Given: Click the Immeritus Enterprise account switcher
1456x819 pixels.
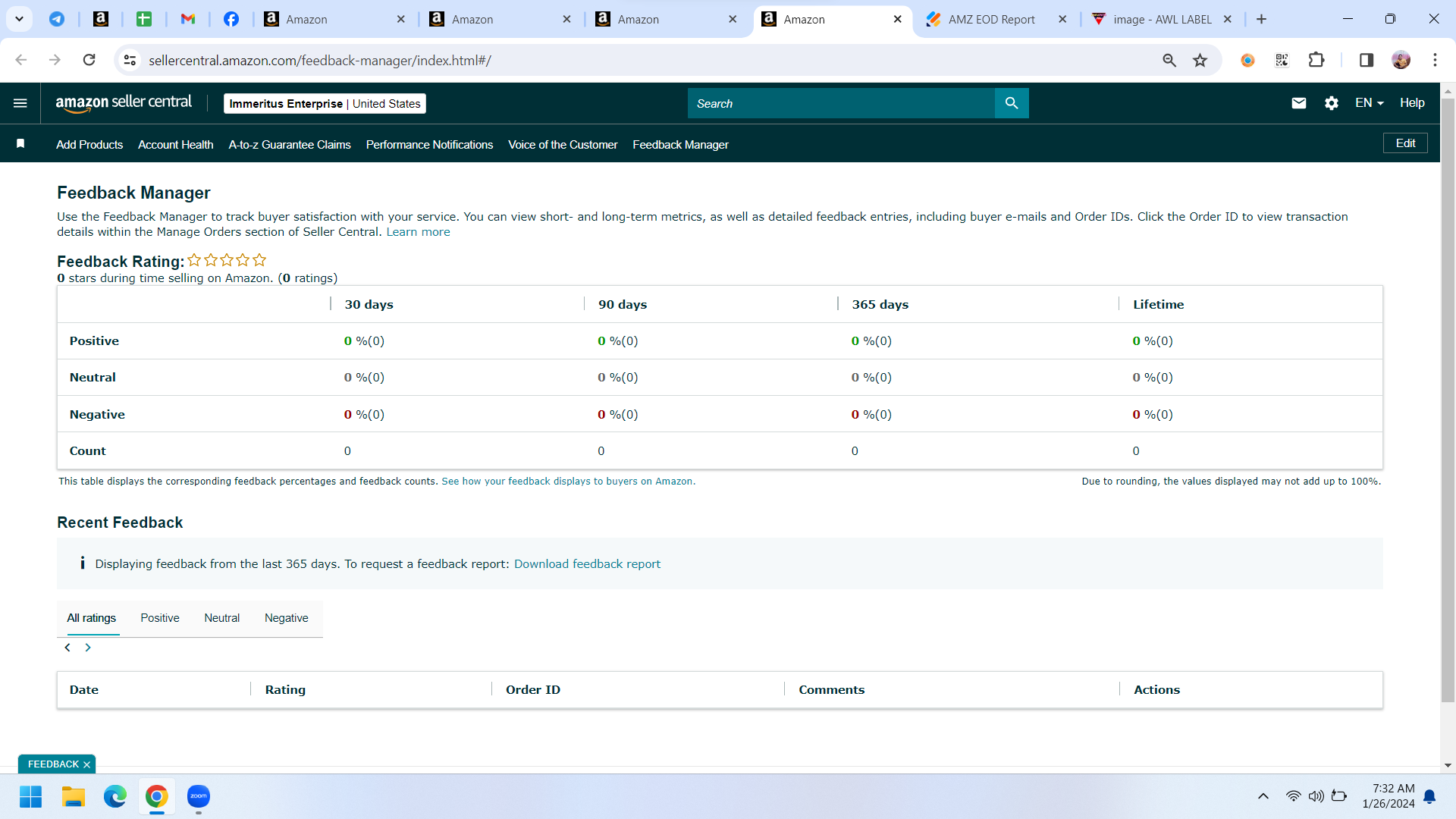Looking at the screenshot, I should 325,104.
